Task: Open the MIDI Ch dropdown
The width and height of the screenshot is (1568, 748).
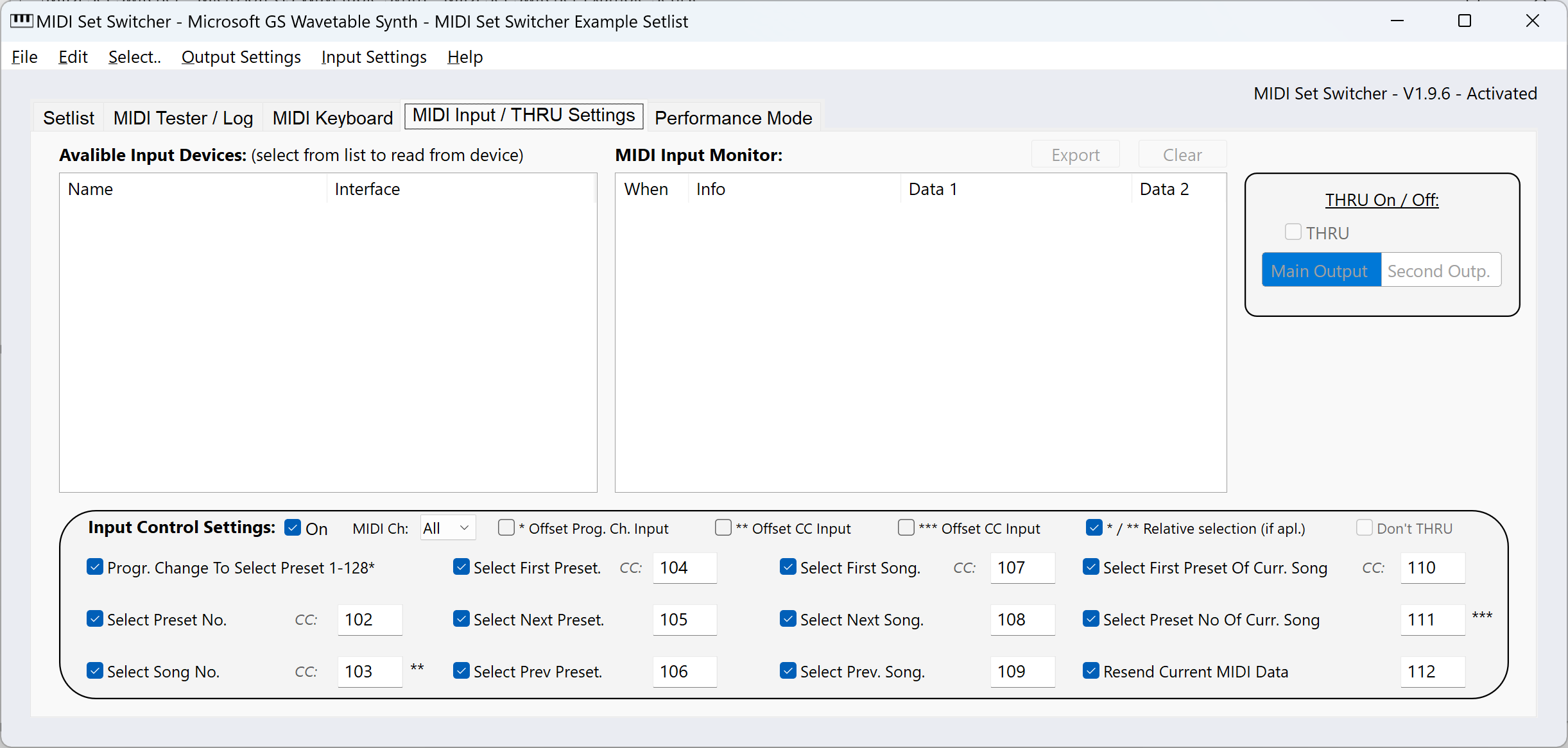Action: [447, 528]
